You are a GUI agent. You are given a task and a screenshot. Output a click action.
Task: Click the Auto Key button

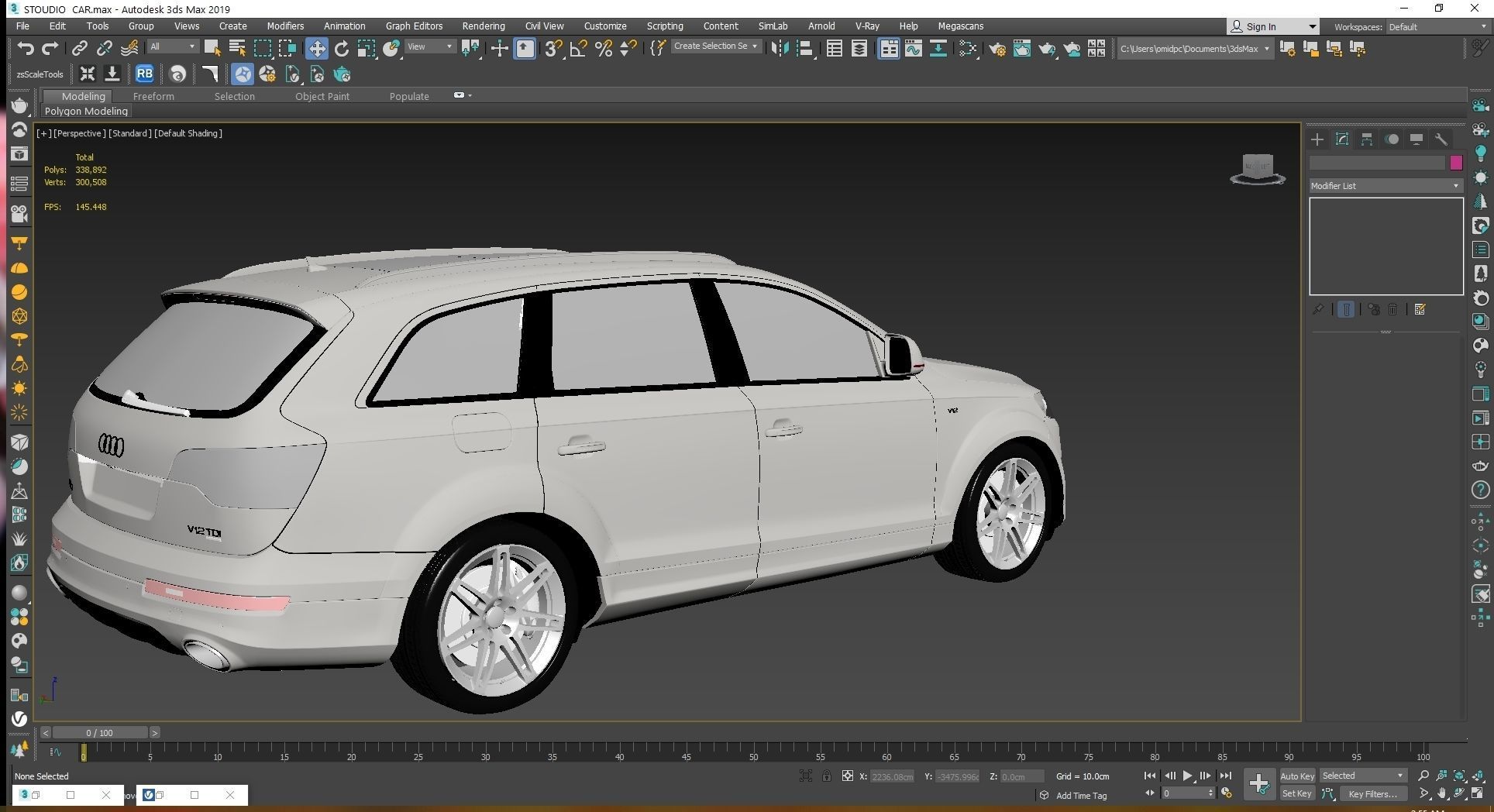pyautogui.click(x=1297, y=776)
